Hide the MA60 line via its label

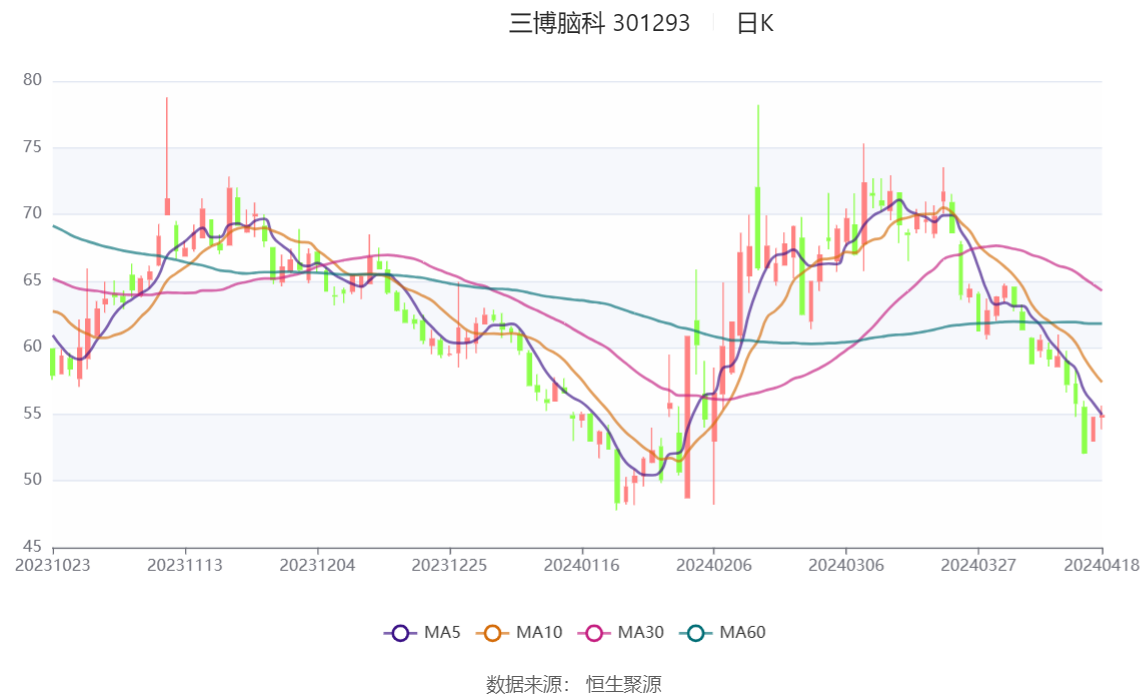click(x=742, y=632)
